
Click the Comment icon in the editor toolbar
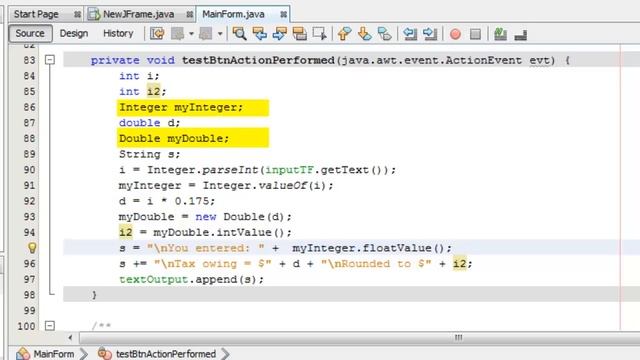500,34
